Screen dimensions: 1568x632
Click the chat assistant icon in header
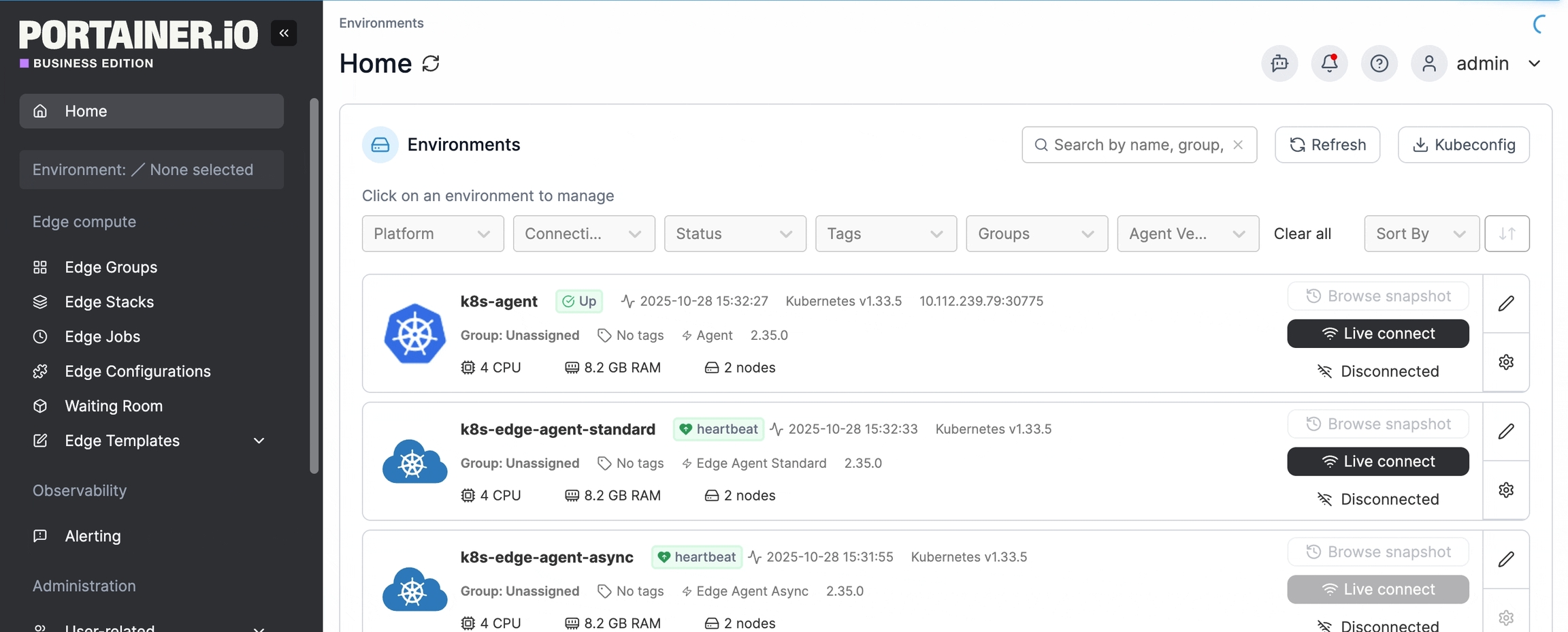(1279, 63)
